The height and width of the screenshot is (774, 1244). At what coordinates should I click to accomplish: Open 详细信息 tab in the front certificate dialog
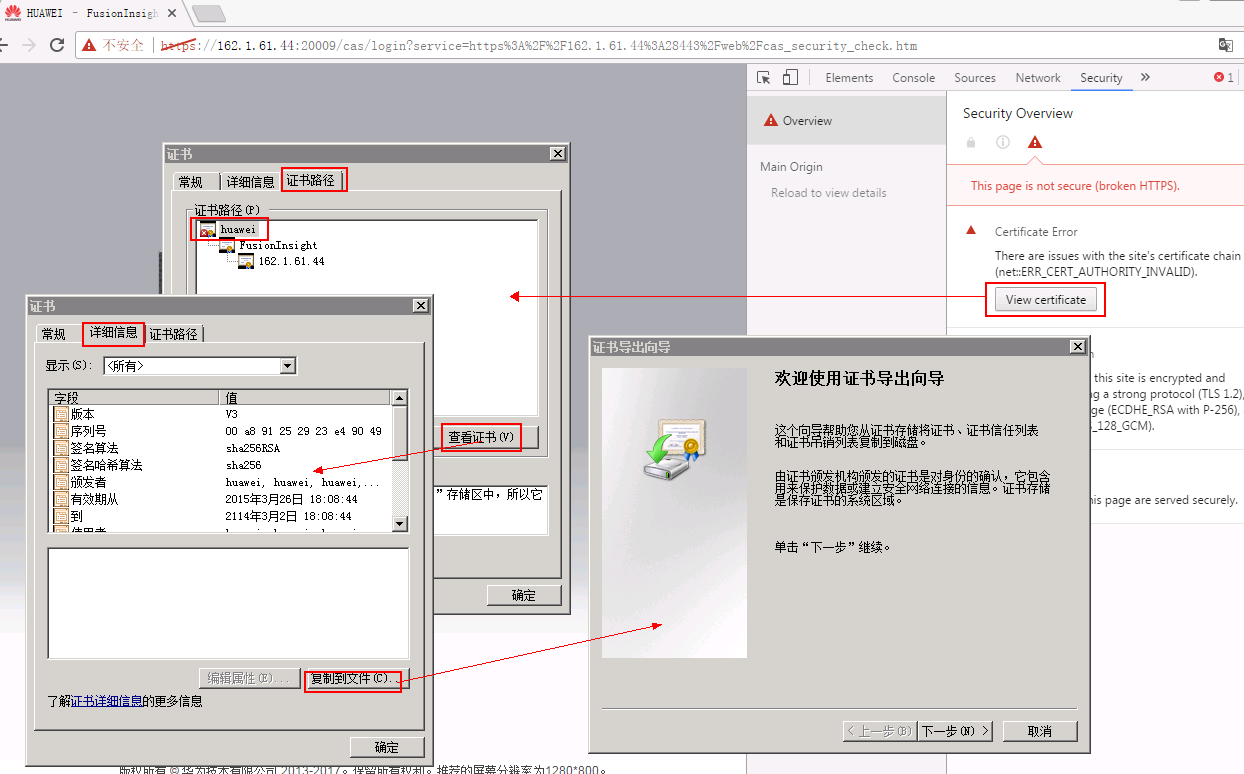click(114, 332)
